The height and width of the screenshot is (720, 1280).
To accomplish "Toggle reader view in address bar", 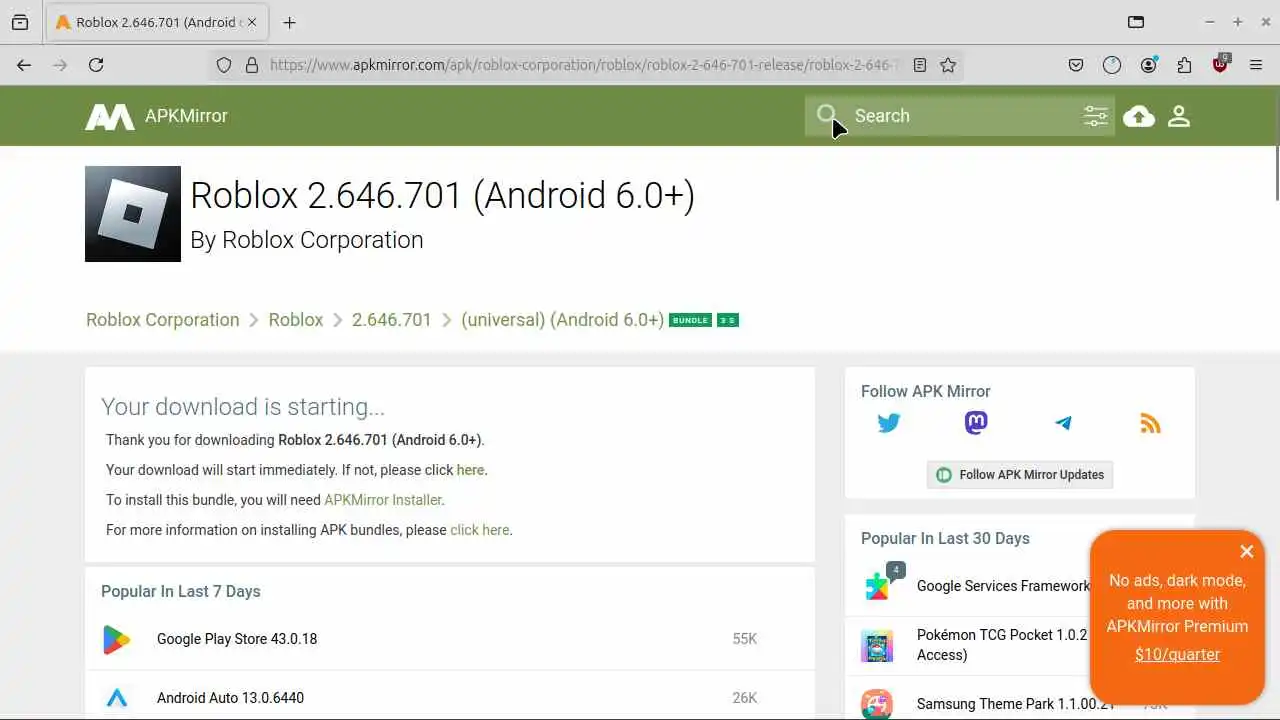I will (920, 65).
